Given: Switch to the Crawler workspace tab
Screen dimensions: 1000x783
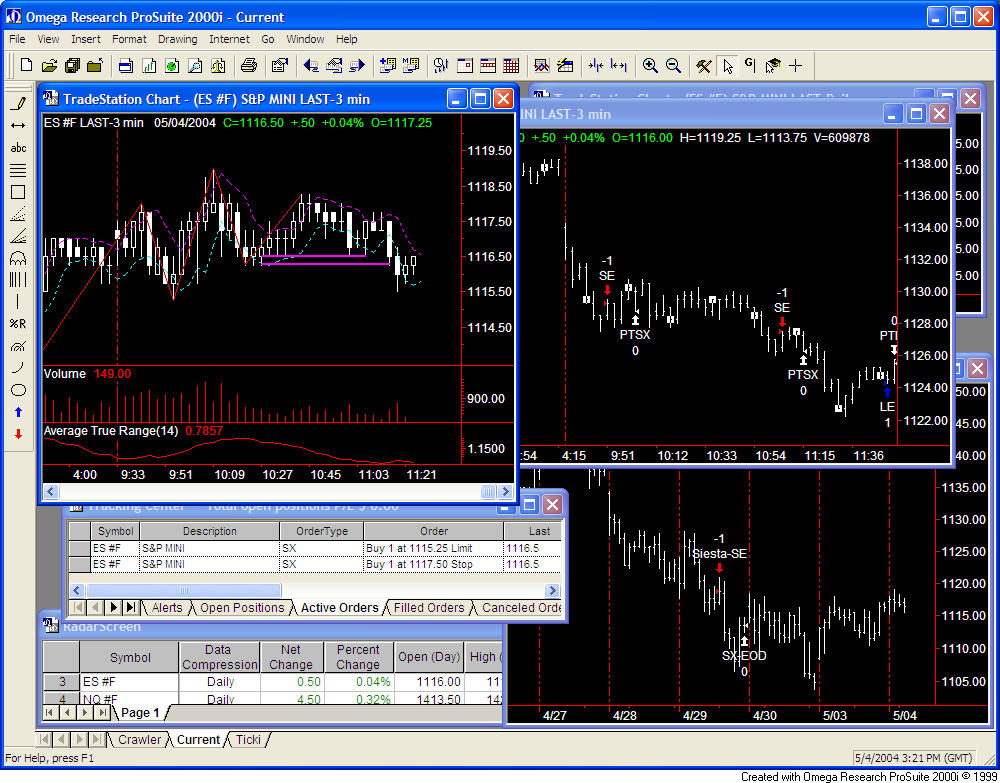Looking at the screenshot, I should (140, 740).
